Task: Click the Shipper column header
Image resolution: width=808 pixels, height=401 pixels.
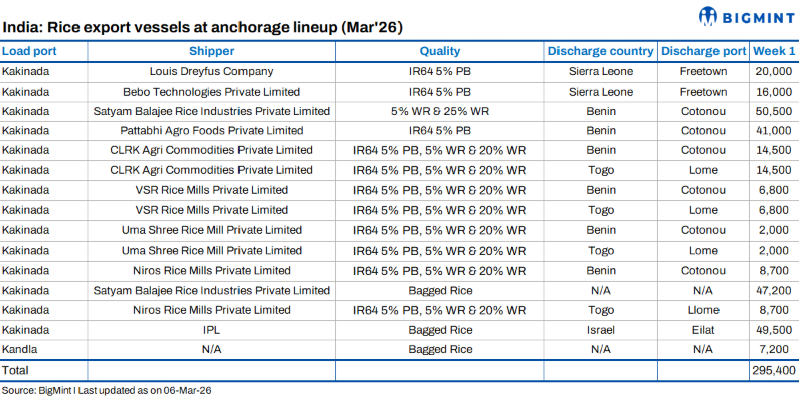Action: (x=211, y=51)
